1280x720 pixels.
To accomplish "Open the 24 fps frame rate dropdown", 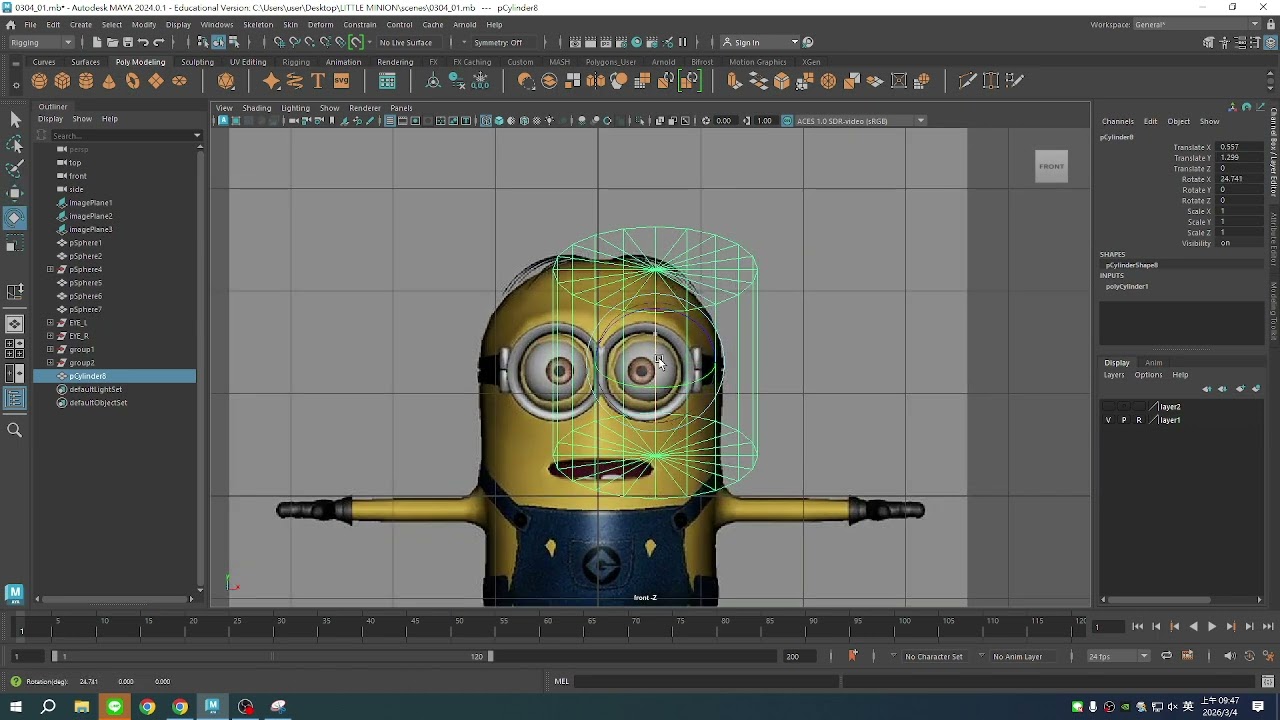I will 1119,656.
